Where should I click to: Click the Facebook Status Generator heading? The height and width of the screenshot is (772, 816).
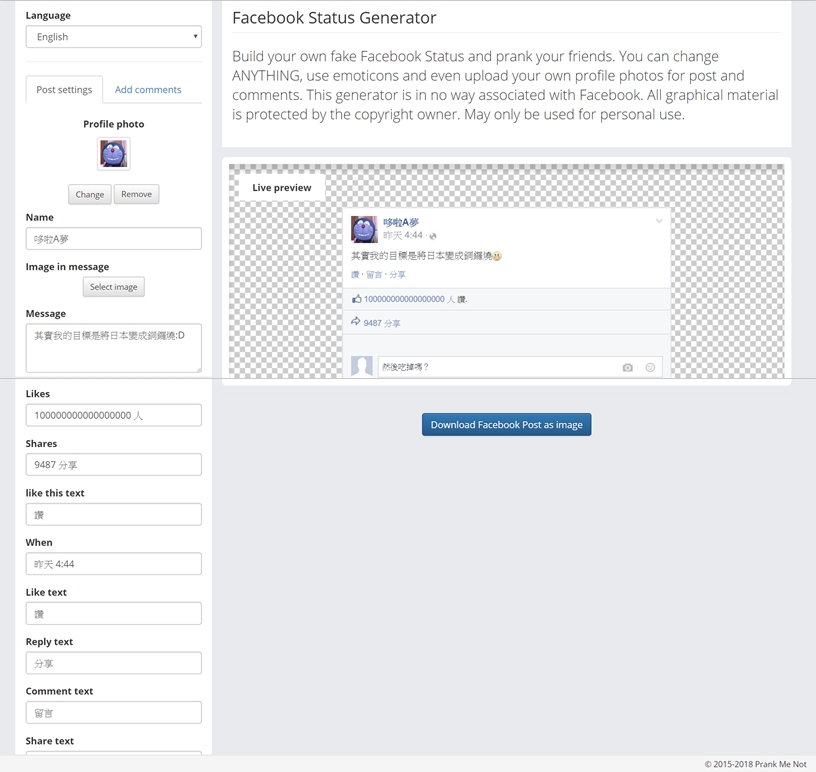pyautogui.click(x=334, y=18)
